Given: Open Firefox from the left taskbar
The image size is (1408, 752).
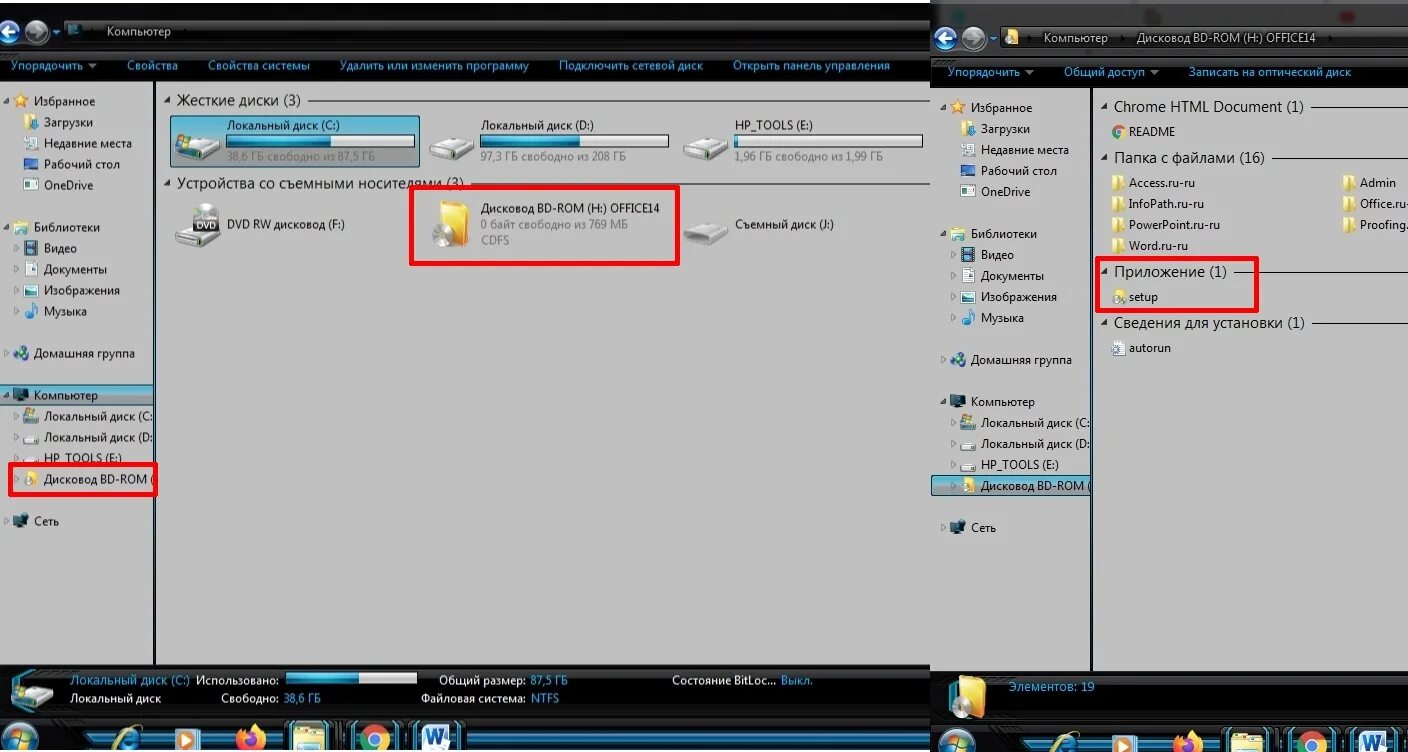Looking at the screenshot, I should [x=251, y=739].
